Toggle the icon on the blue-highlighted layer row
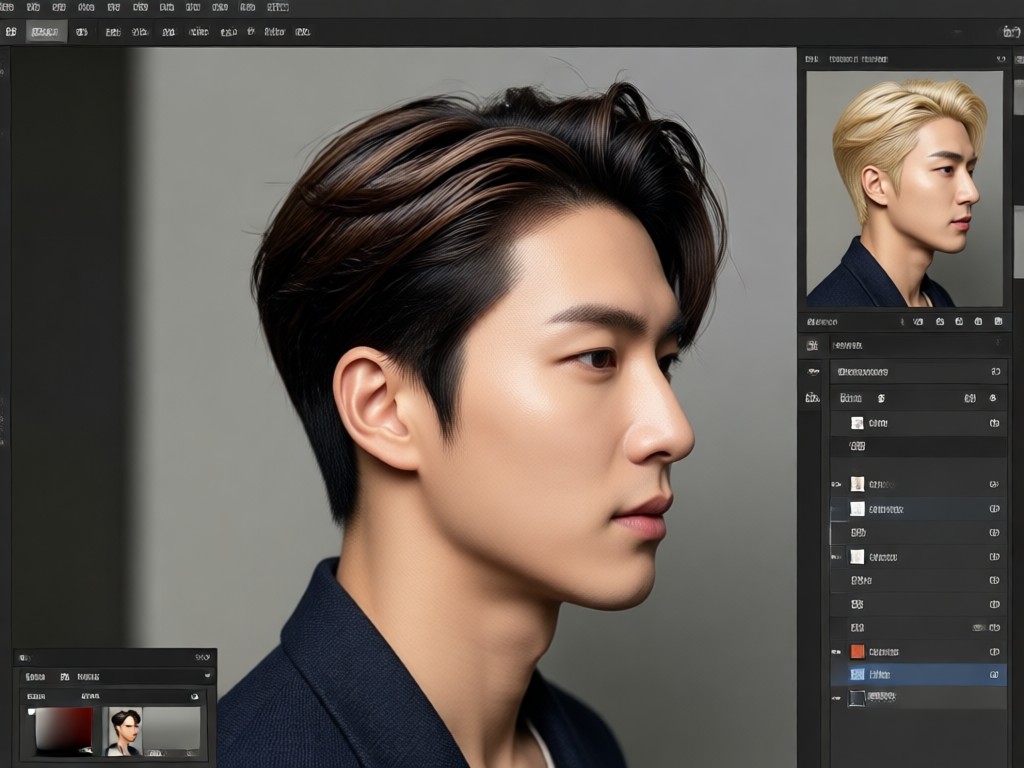 (994, 675)
